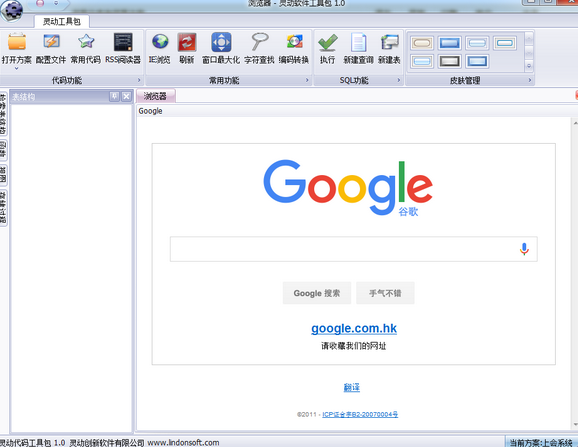Click the round pink quick access icon
578x447 pixels.
pos(40,3)
